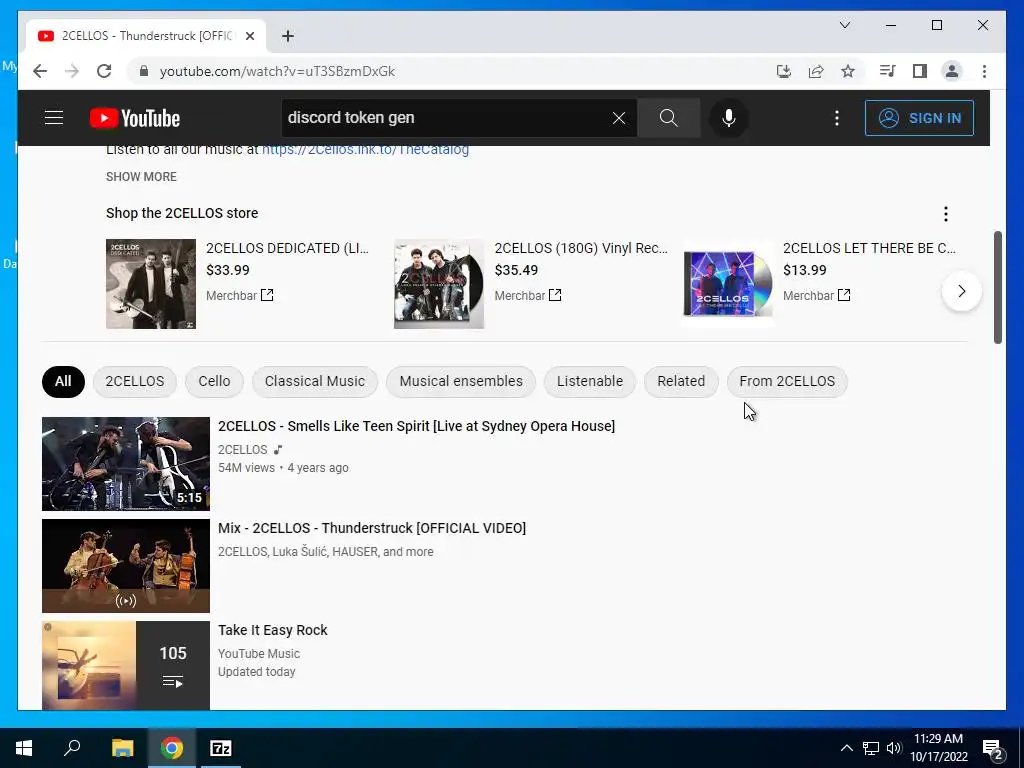Click the magnifier search button
The width and height of the screenshot is (1024, 768).
click(x=668, y=118)
